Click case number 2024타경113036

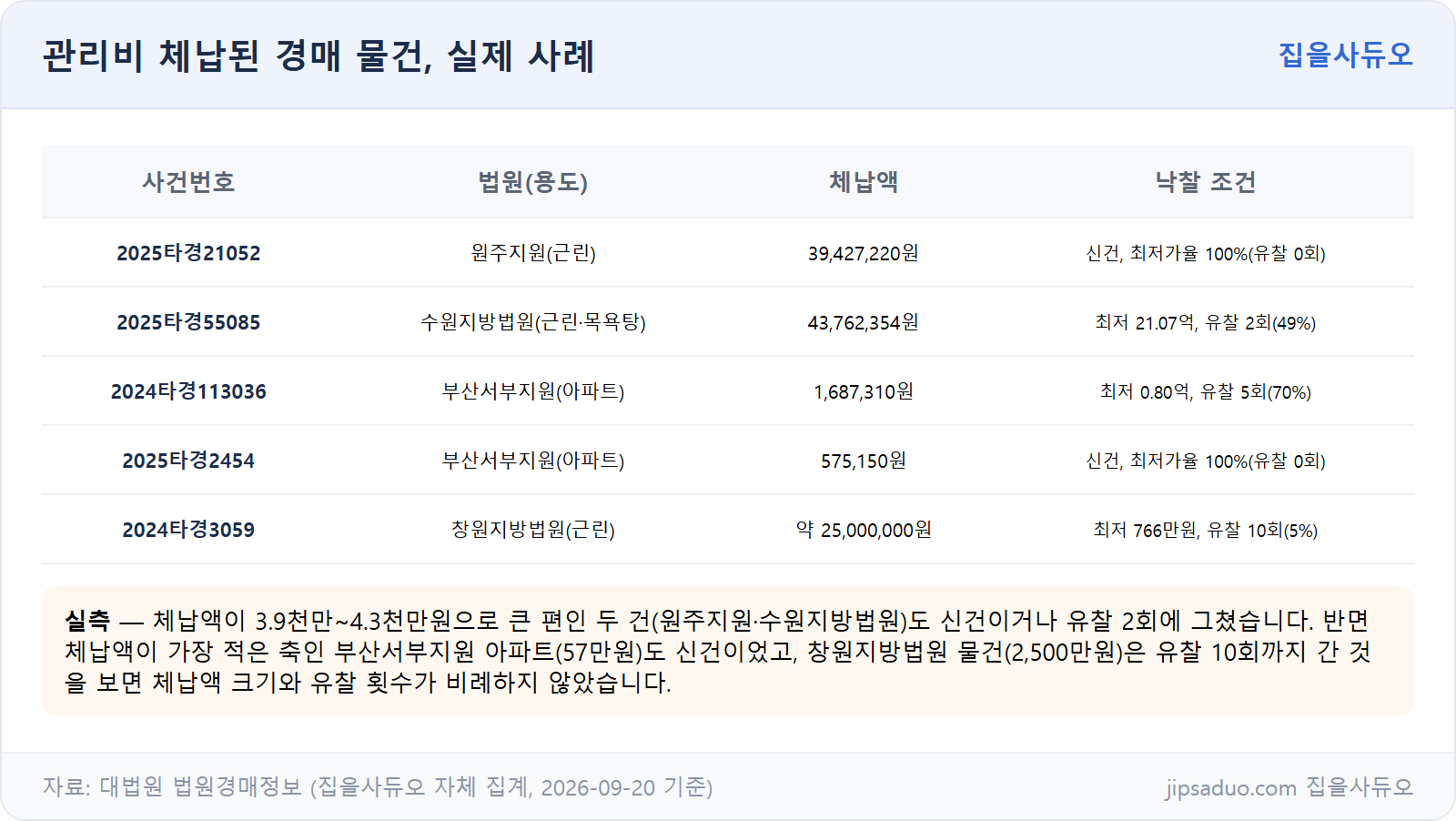click(188, 391)
